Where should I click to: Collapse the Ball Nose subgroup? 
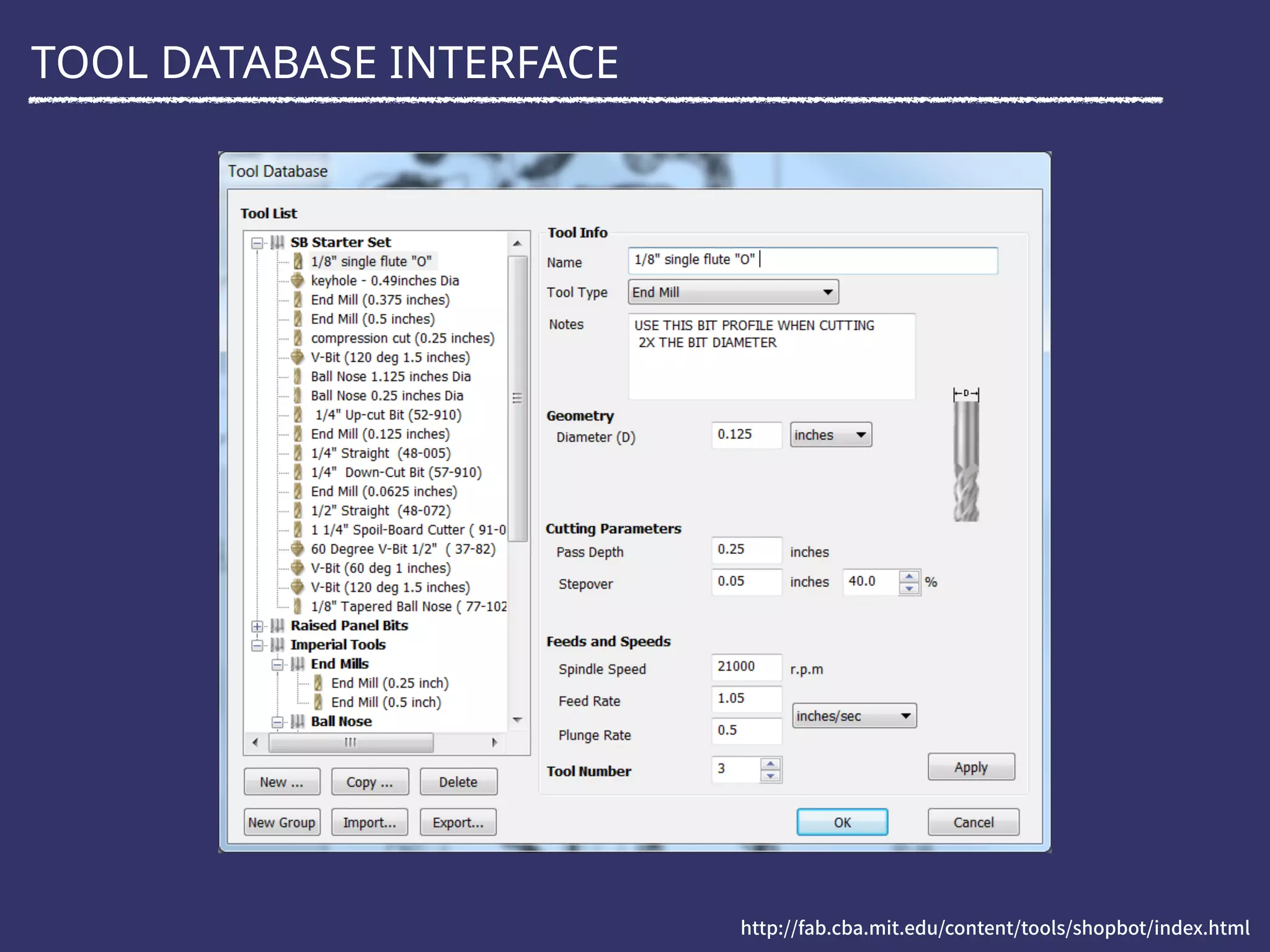coord(278,722)
